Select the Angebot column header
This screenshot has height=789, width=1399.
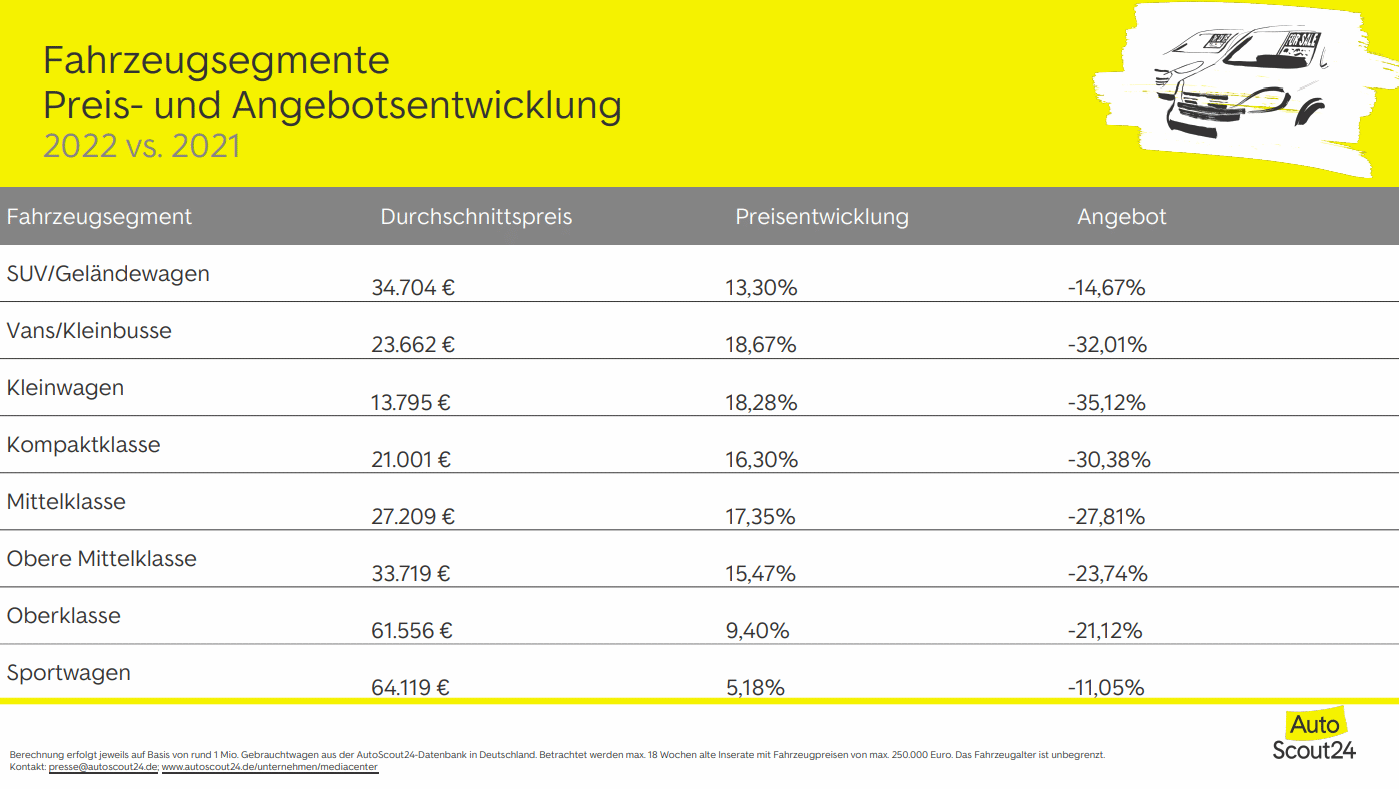click(1122, 217)
